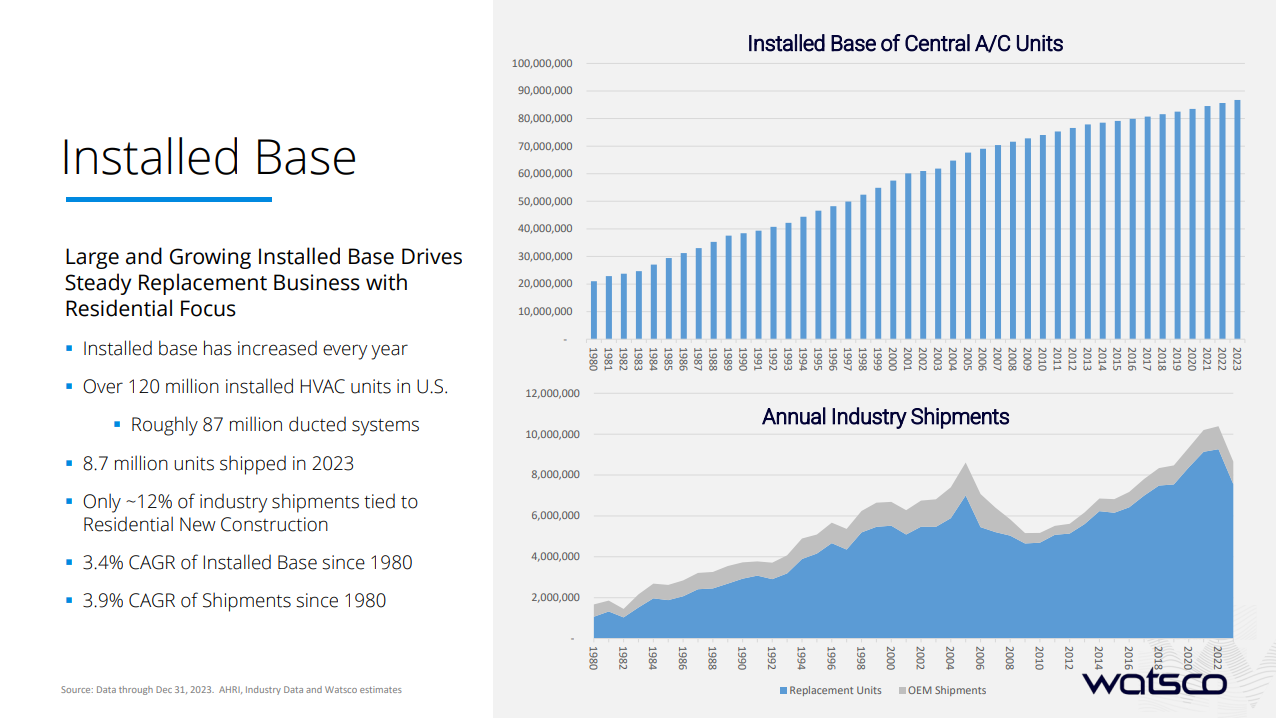Click the source footnote 'Data through Dec 31, 2023'
The image size is (1276, 718).
pyautogui.click(x=231, y=690)
